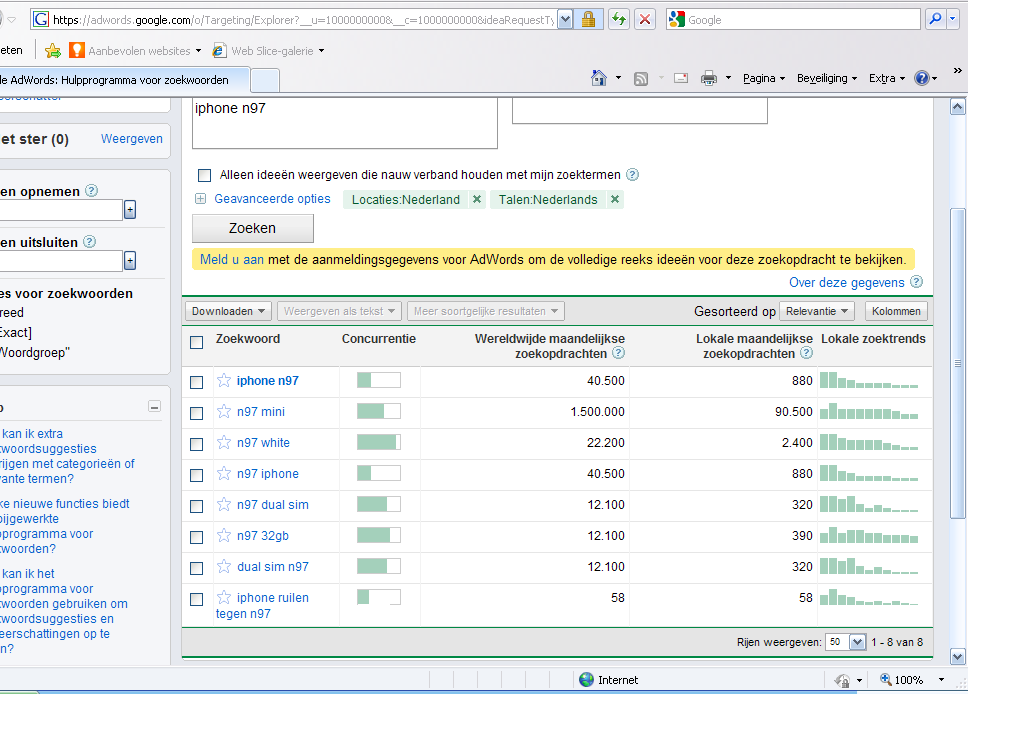Image resolution: width=1024 pixels, height=742 pixels.
Task: Open help icon beside Over deze gegevens
Action: [917, 282]
